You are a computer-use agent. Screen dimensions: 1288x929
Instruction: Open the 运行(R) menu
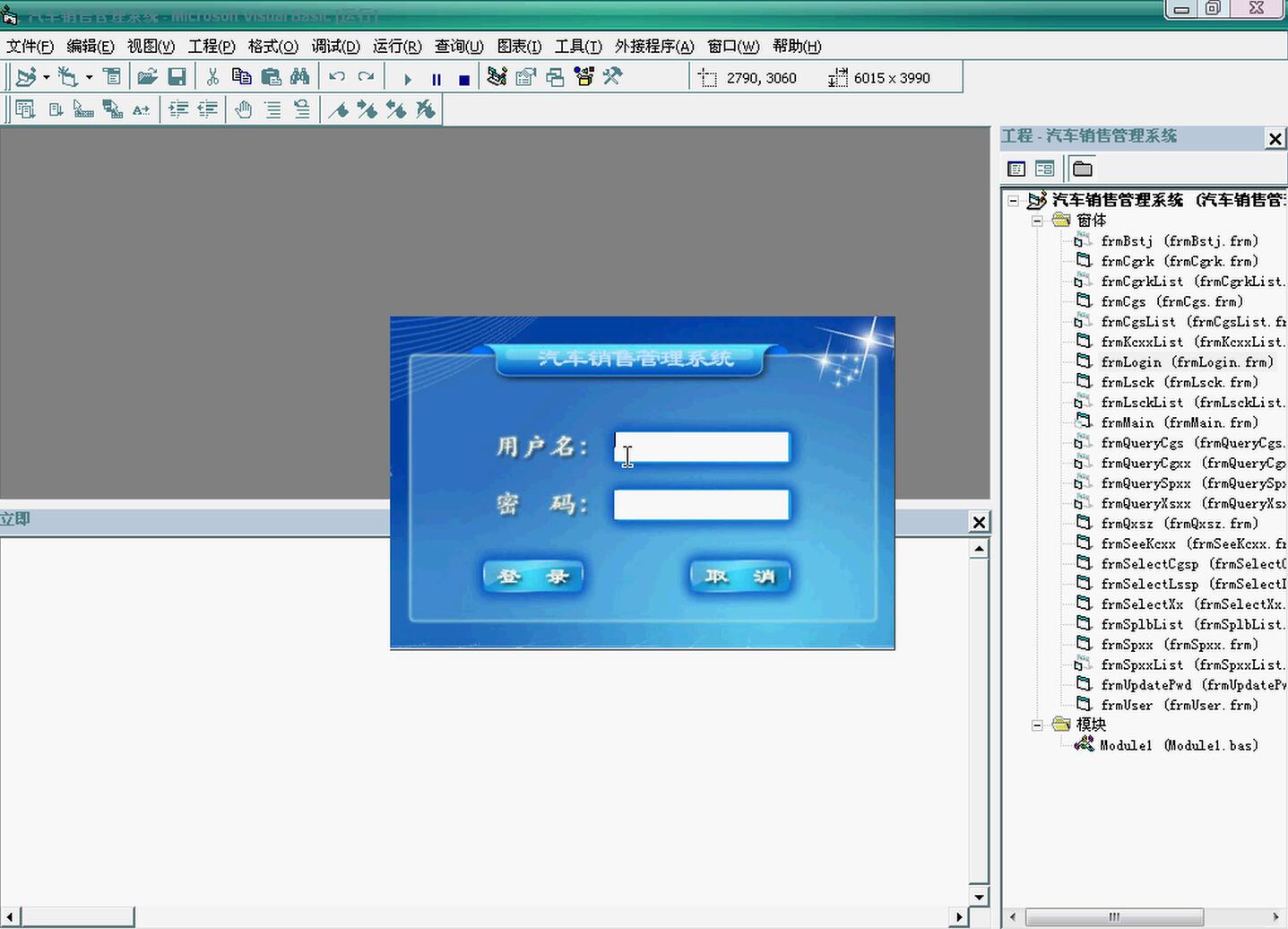pyautogui.click(x=397, y=47)
